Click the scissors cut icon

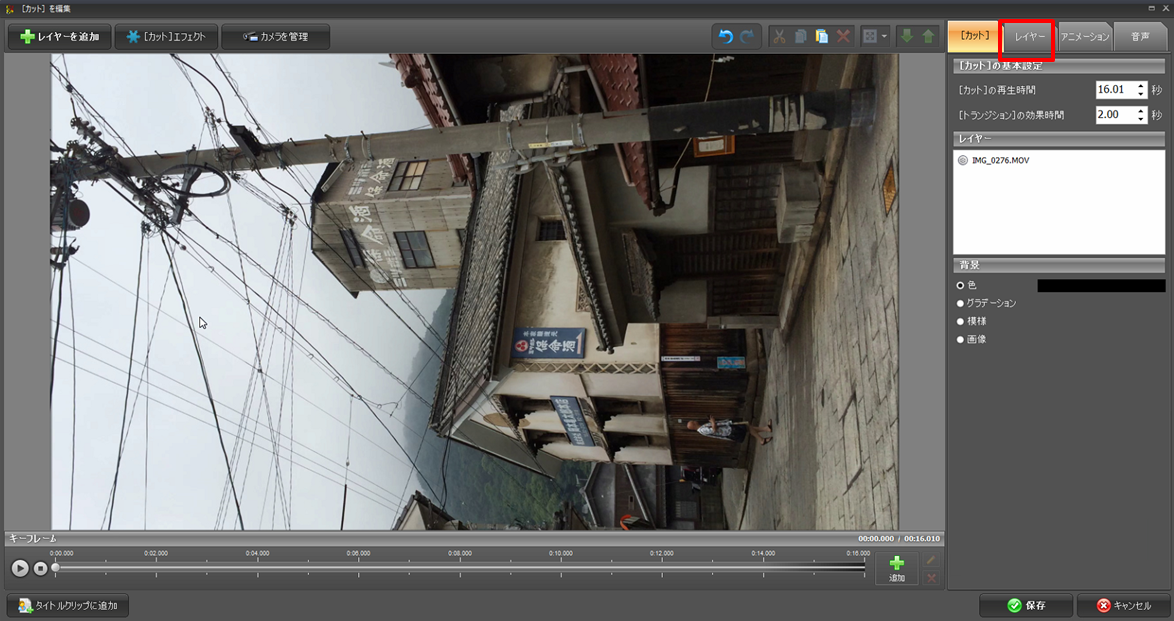point(779,37)
